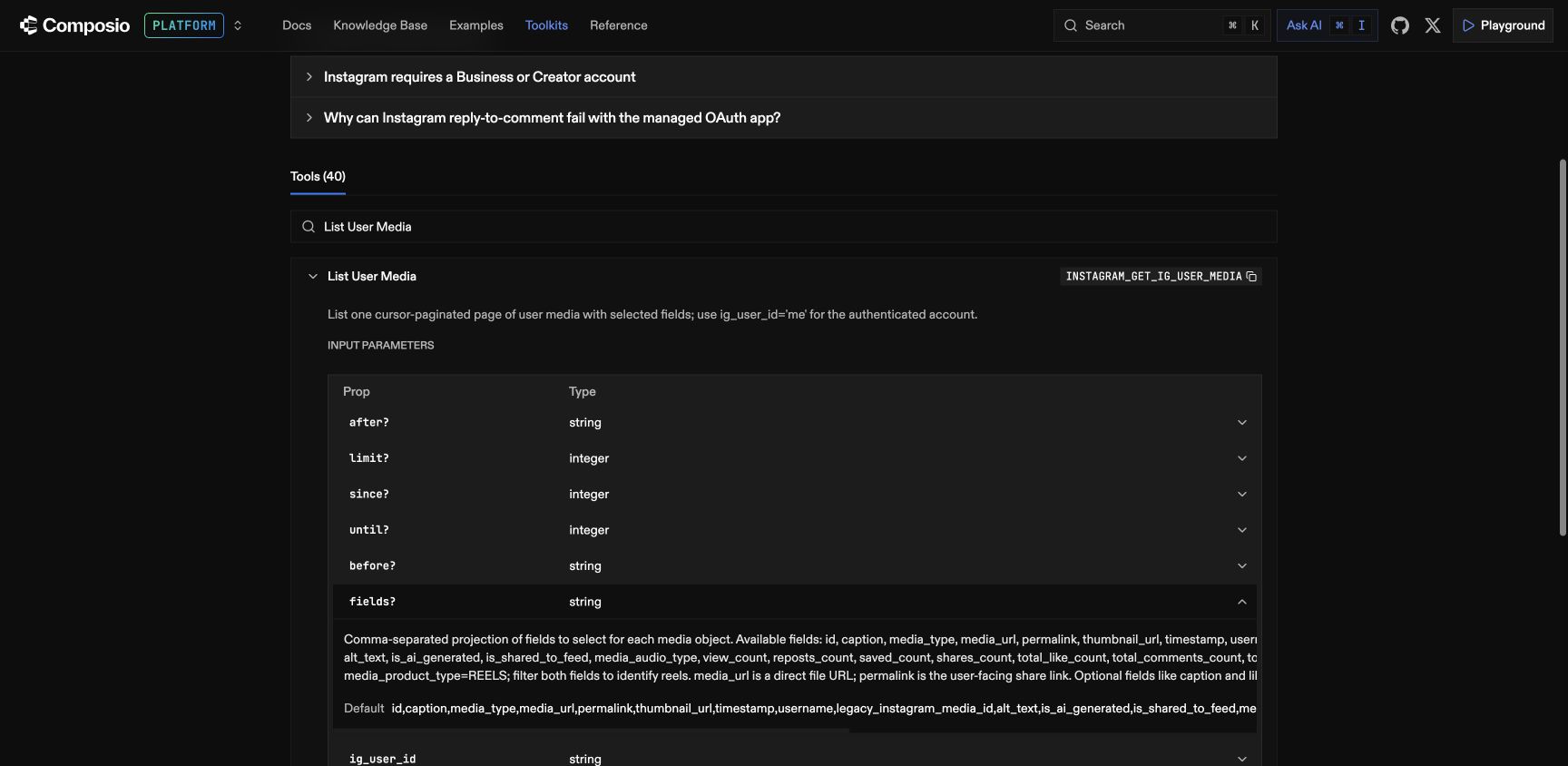Expand the since? parameter row

coord(795,494)
